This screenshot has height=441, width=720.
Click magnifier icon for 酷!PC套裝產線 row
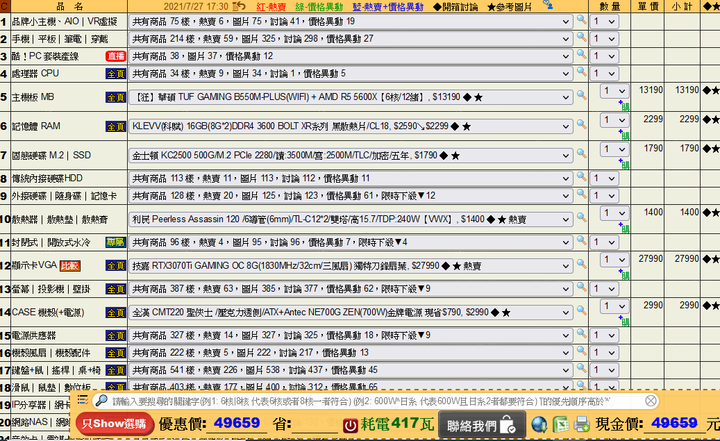coord(581,54)
